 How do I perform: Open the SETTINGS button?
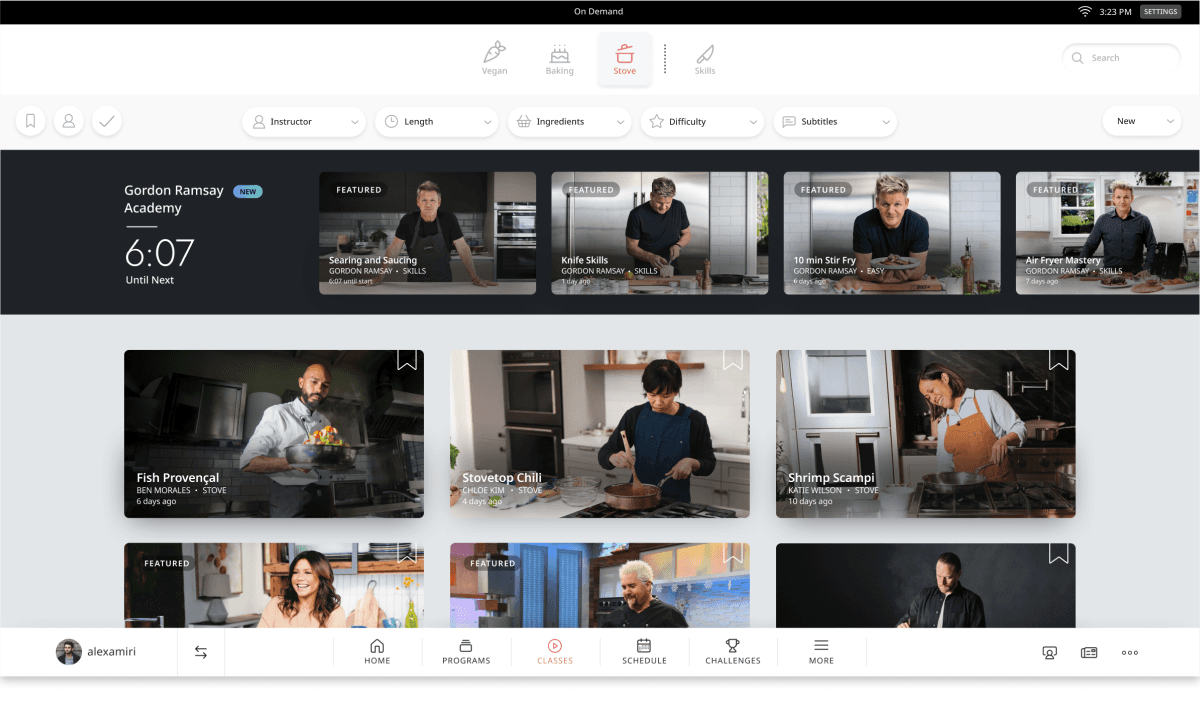coord(1160,11)
